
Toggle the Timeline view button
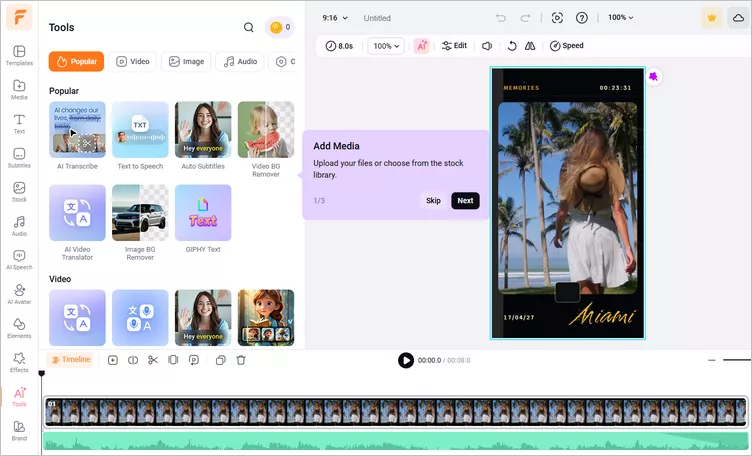coord(70,360)
